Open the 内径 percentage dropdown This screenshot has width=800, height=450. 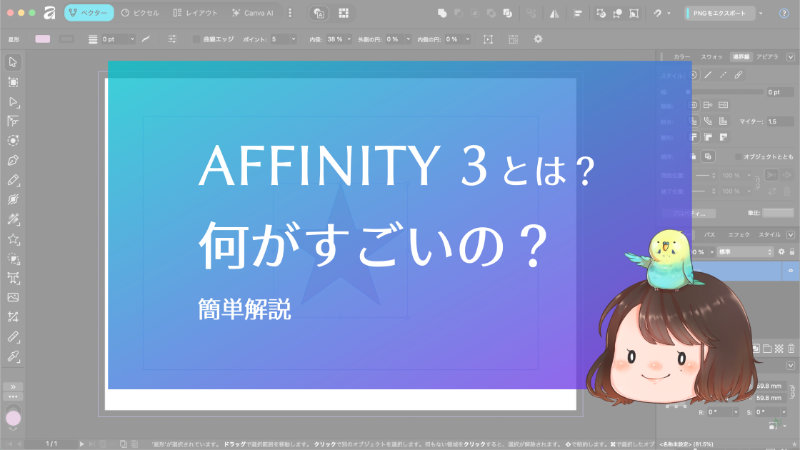coord(349,39)
